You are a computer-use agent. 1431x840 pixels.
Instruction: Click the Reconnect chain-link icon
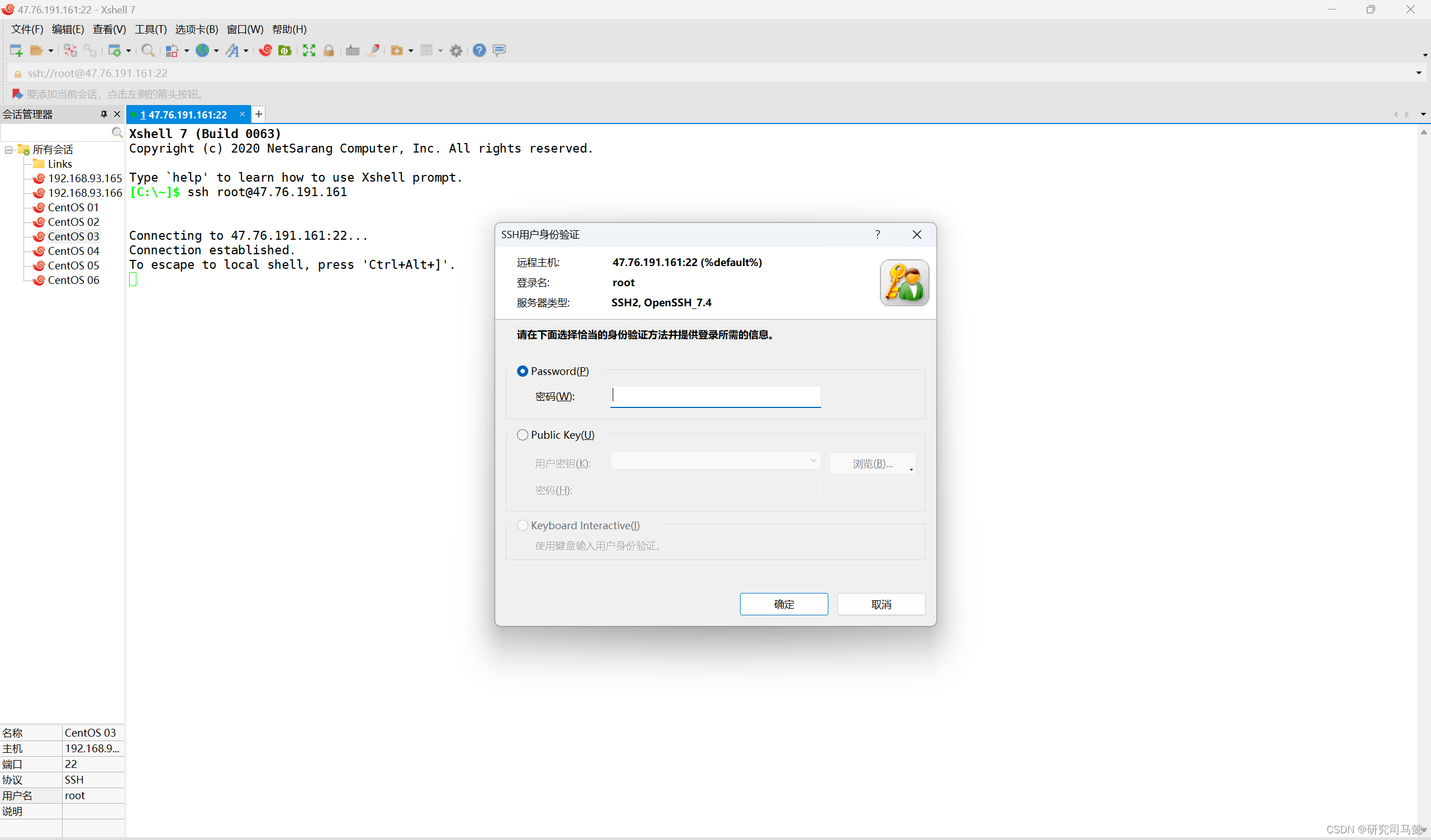[x=90, y=50]
